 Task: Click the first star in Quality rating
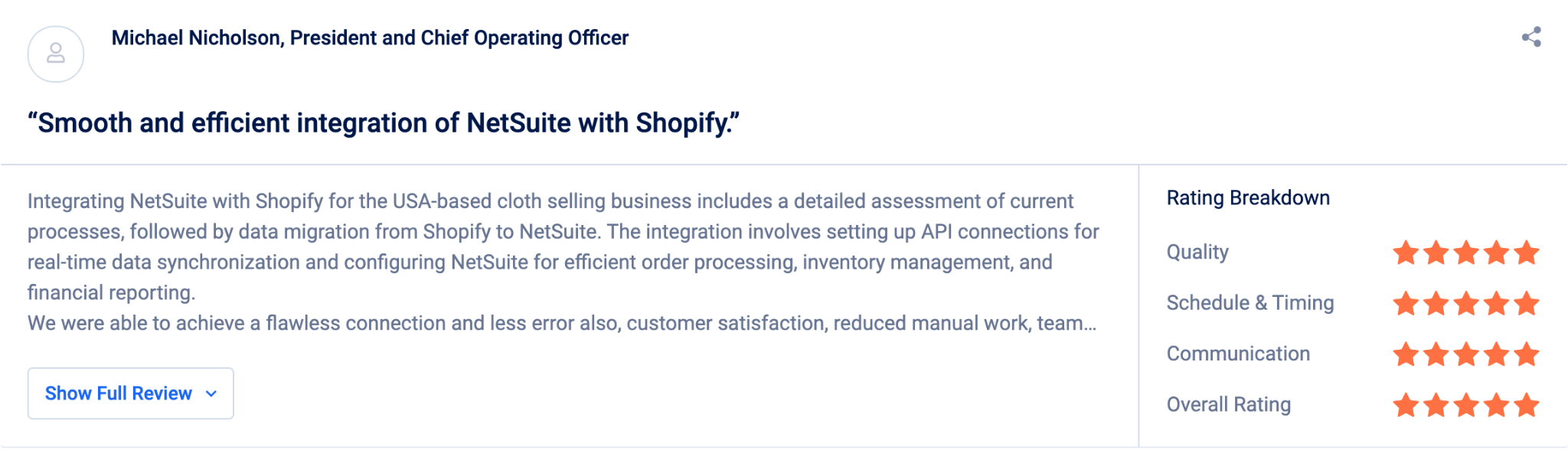point(1406,253)
